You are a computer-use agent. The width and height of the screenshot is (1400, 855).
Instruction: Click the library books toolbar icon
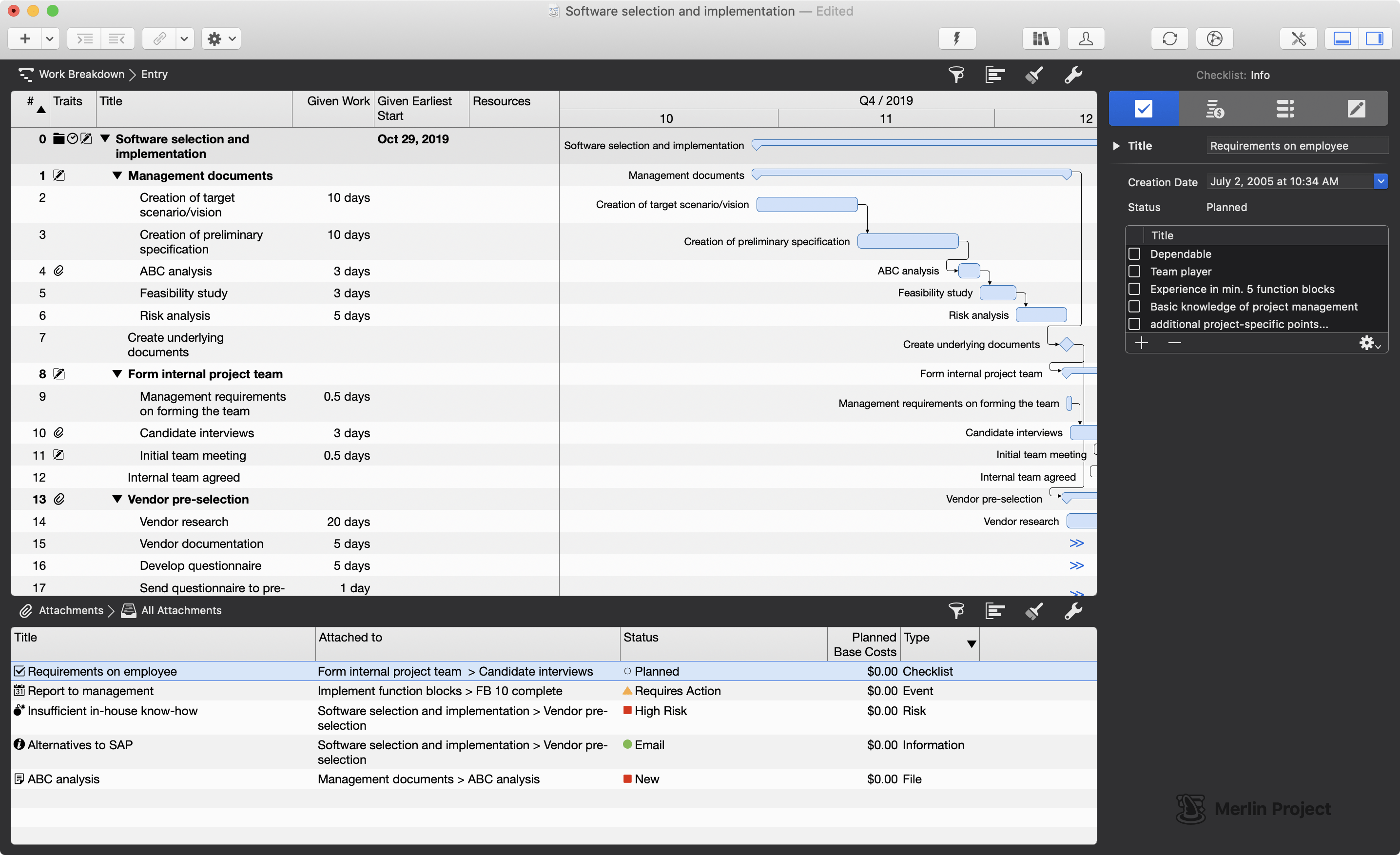(x=1040, y=39)
